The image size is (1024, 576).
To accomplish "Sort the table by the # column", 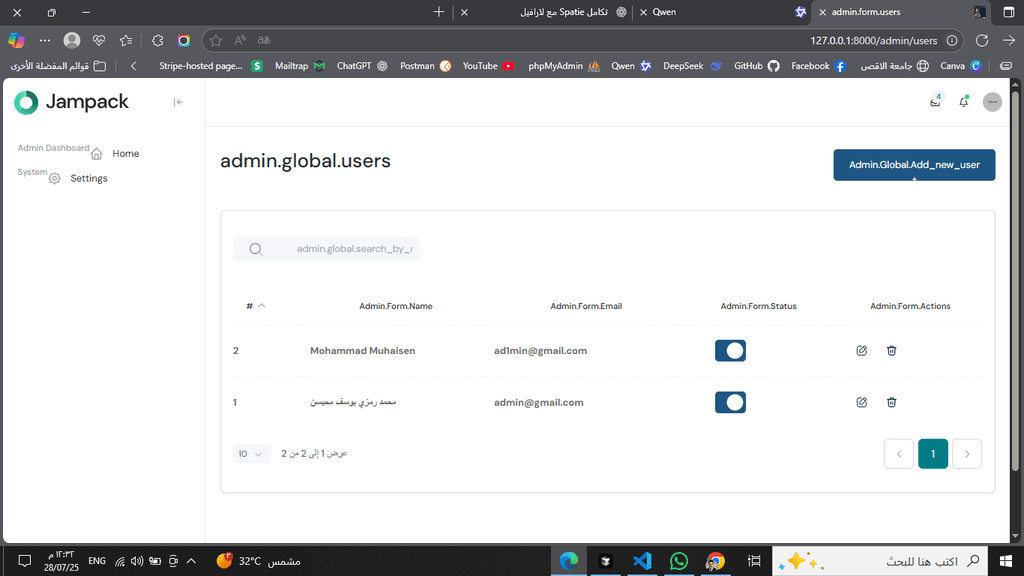I will click(255, 306).
